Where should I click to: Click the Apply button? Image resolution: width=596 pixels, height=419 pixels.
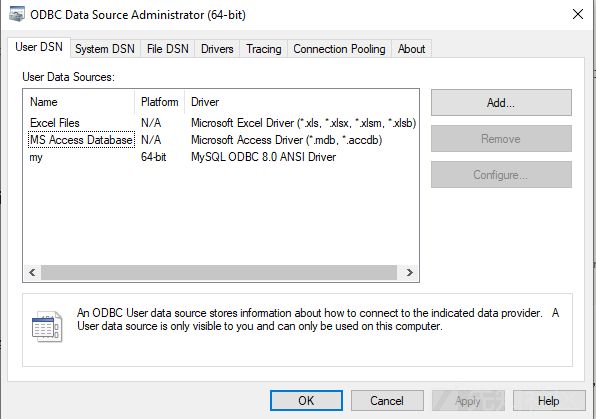(x=468, y=400)
